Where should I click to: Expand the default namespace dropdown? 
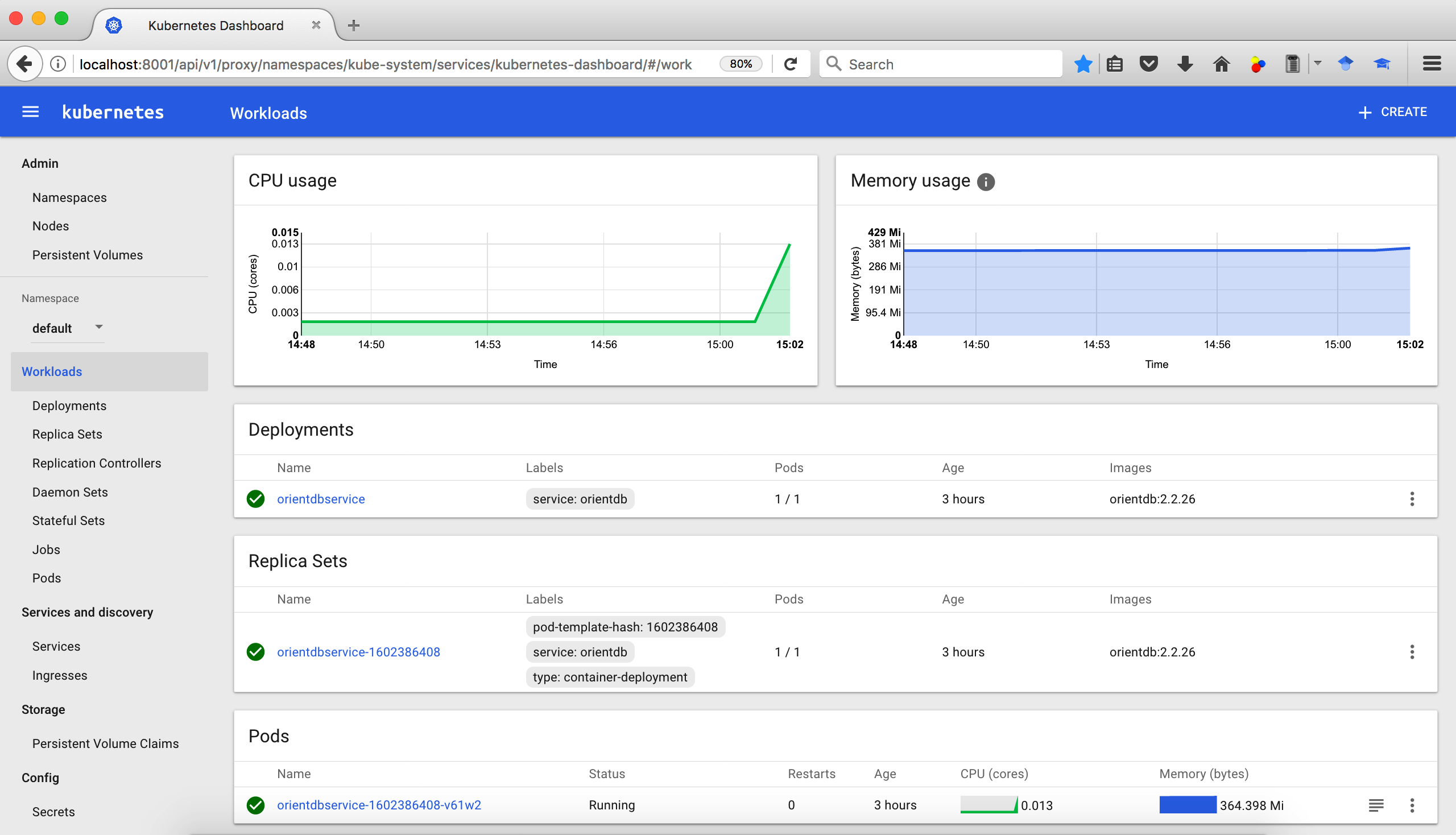pos(98,327)
